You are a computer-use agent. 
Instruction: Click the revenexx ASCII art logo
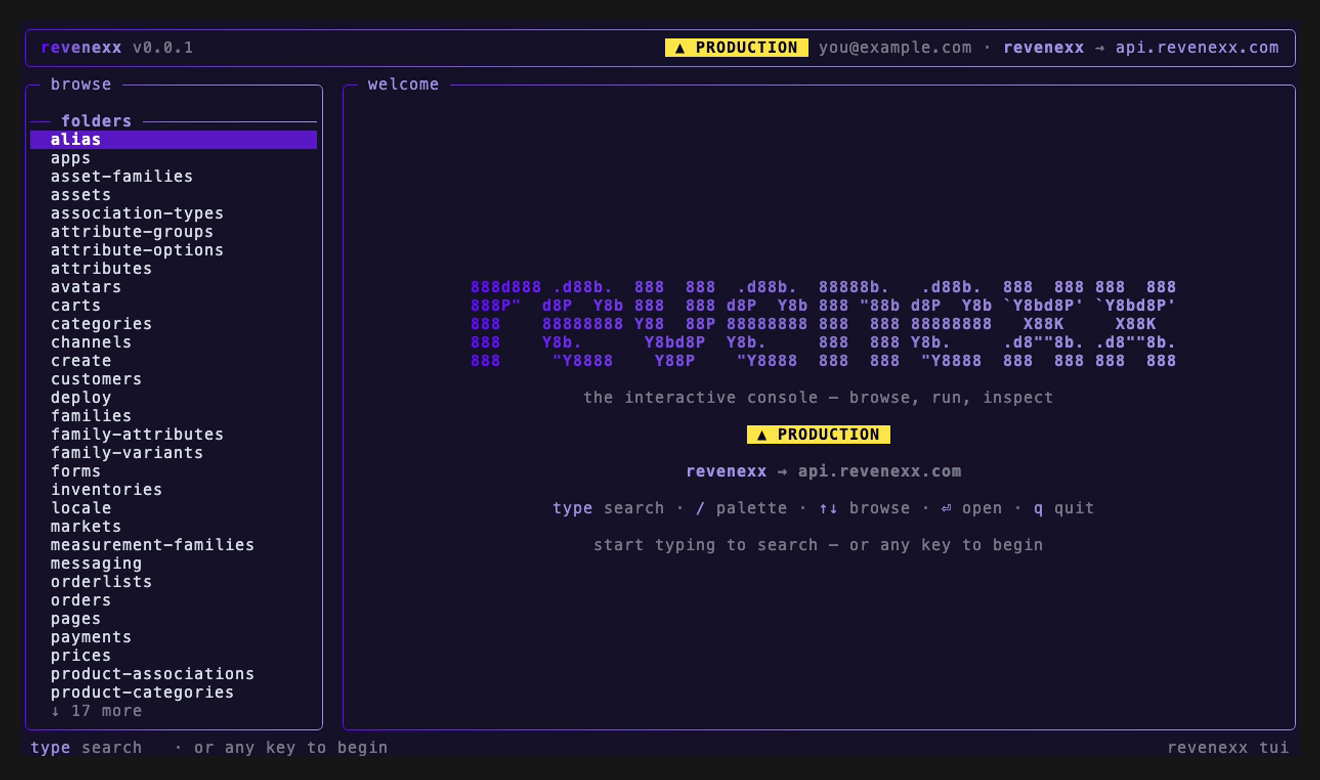point(823,324)
